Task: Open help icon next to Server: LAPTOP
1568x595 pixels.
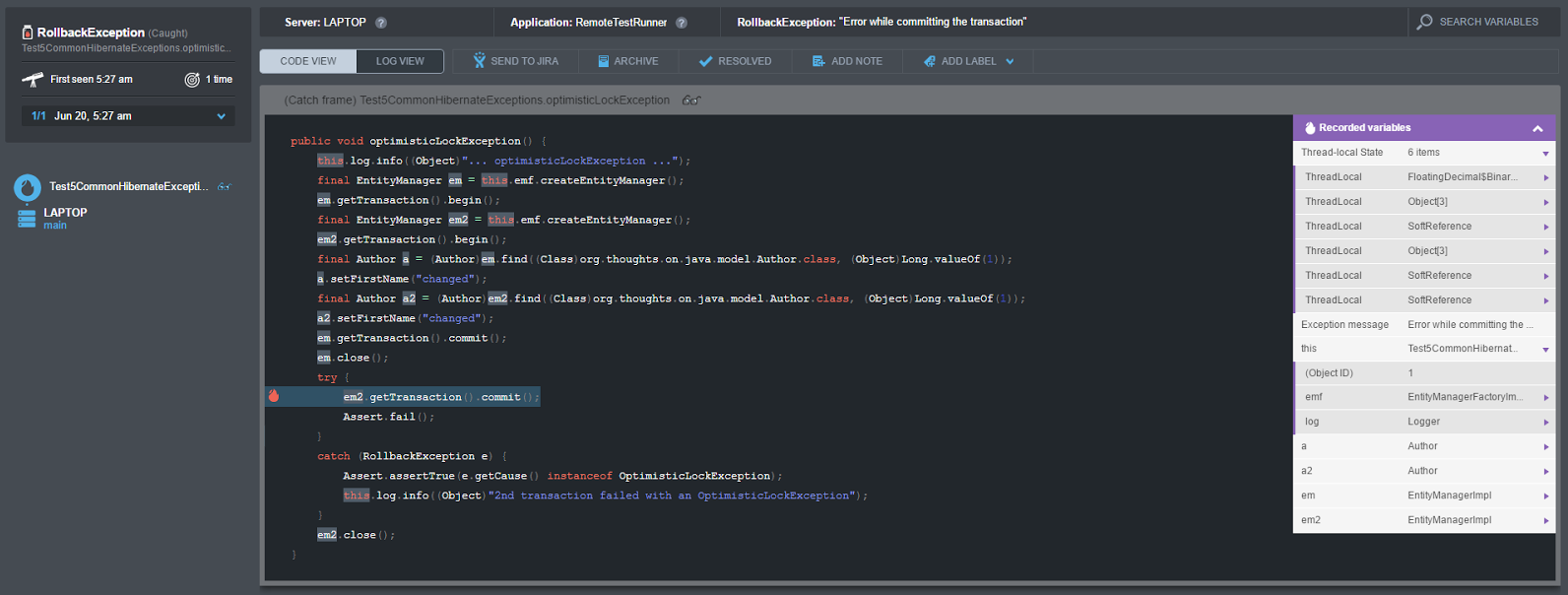Action: click(381, 22)
